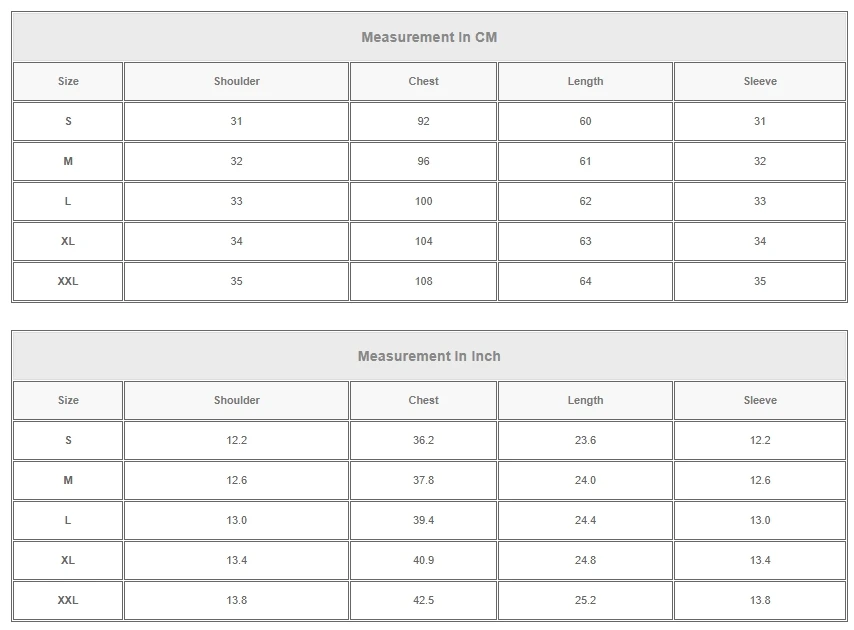This screenshot has width=854, height=630.
Task: Select the Size header in the CM table
Action: click(x=68, y=81)
